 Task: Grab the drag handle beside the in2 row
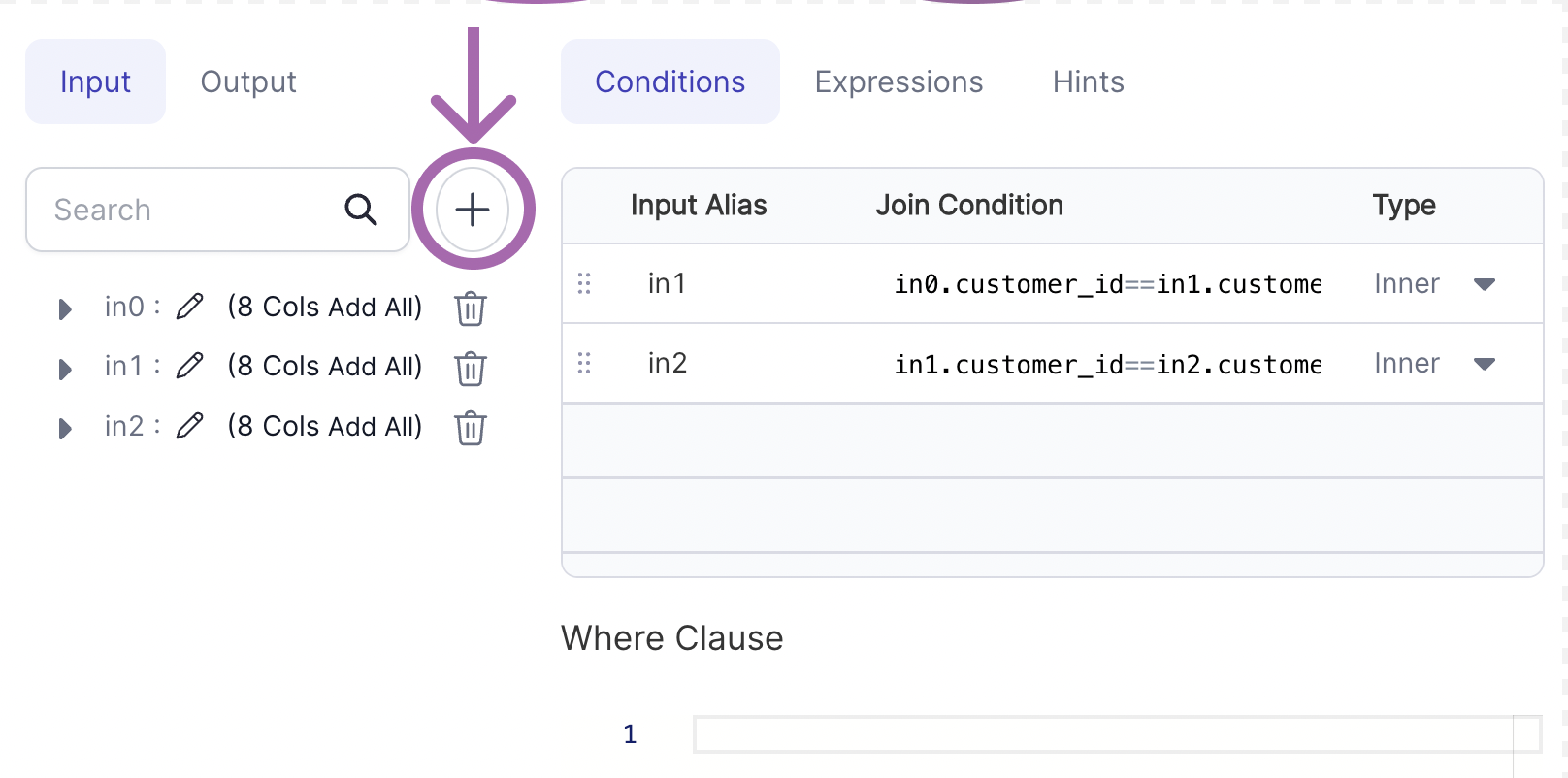pos(585,363)
